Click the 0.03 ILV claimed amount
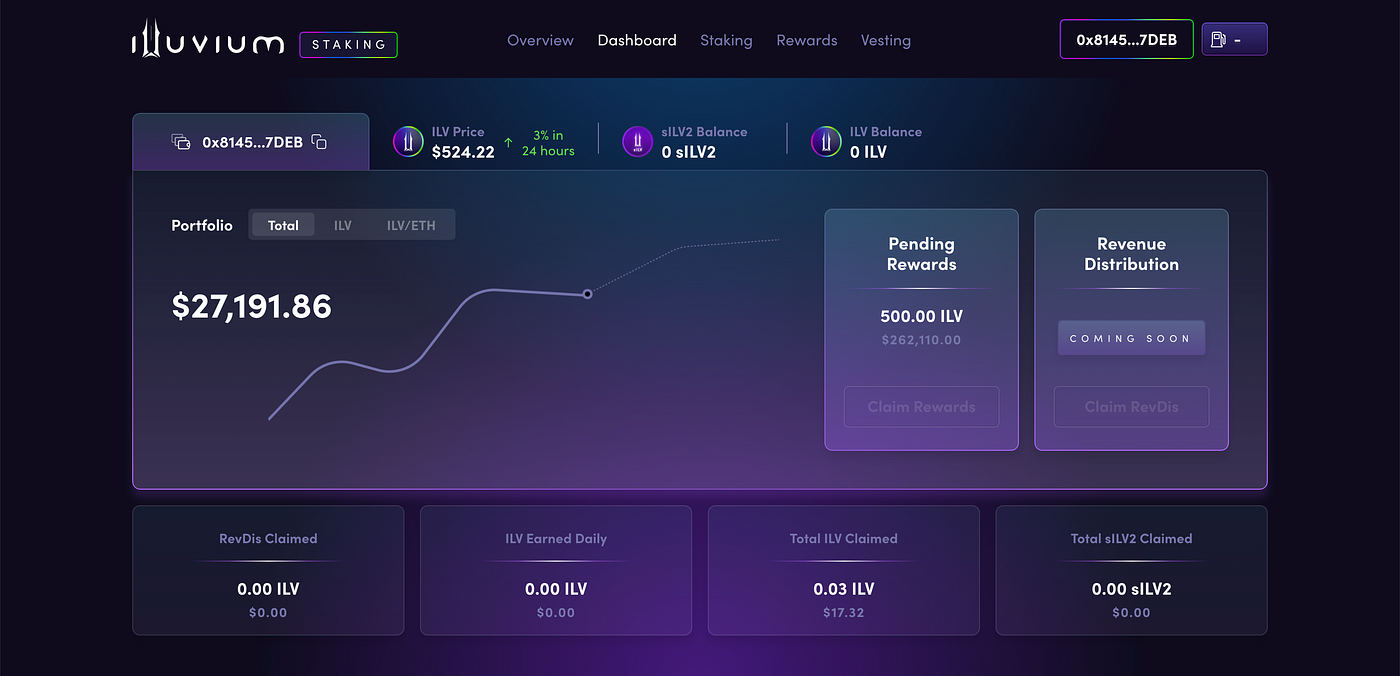1400x676 pixels. (x=843, y=589)
